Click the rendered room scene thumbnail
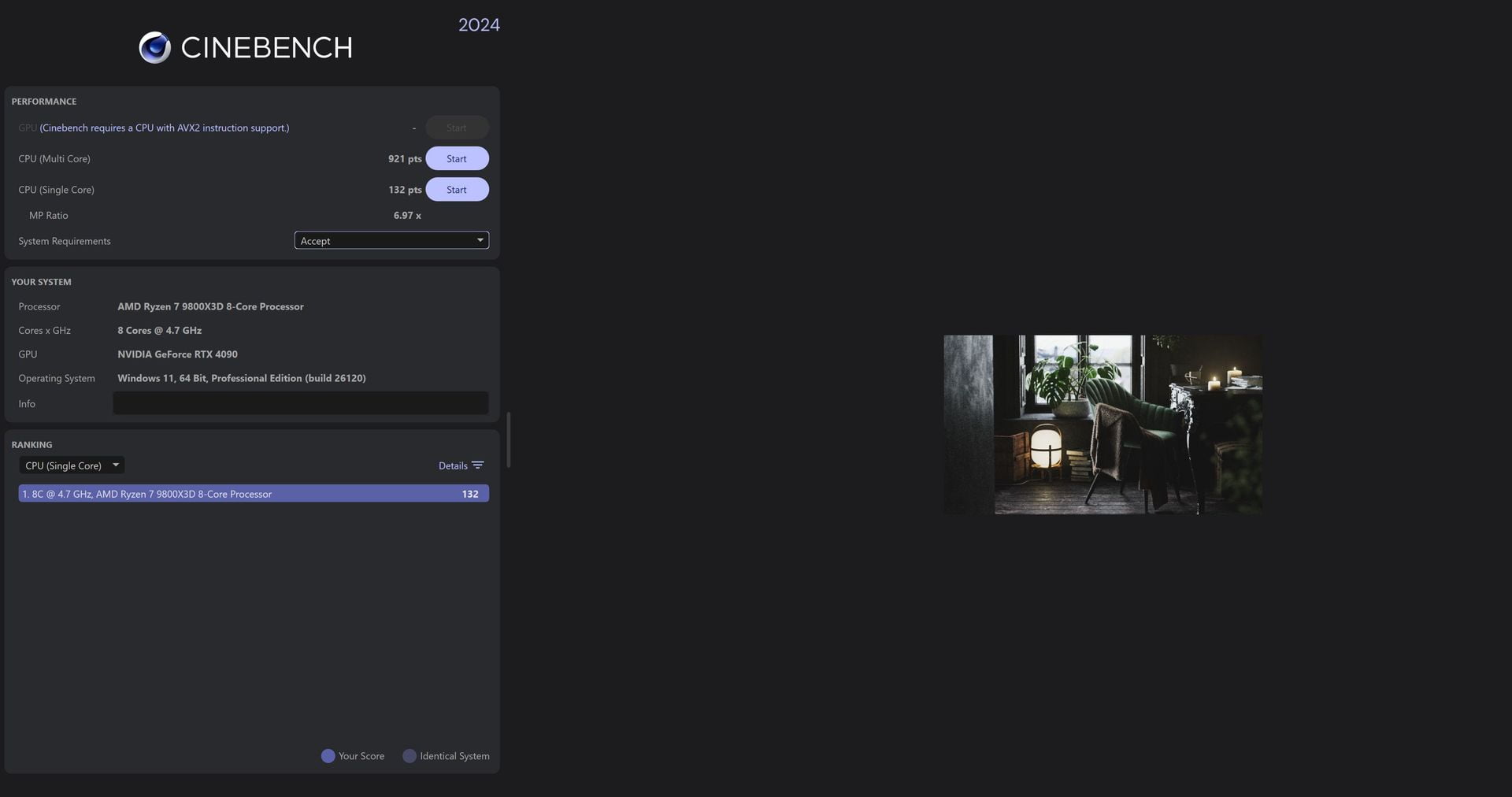The image size is (1512, 797). coord(1102,424)
